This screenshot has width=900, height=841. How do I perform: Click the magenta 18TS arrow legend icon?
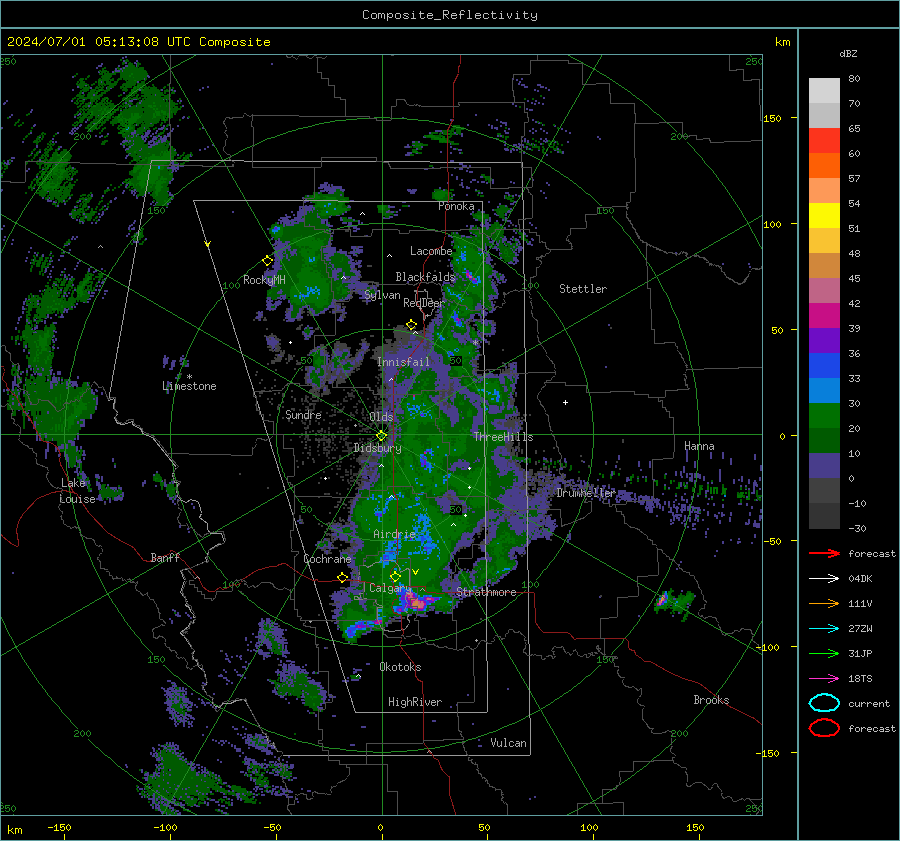pos(824,679)
